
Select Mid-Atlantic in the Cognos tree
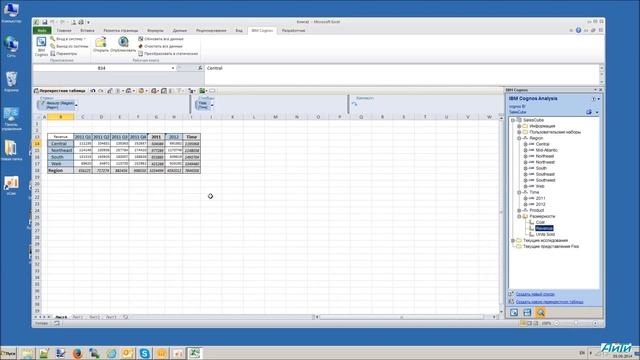pyautogui.click(x=547, y=150)
